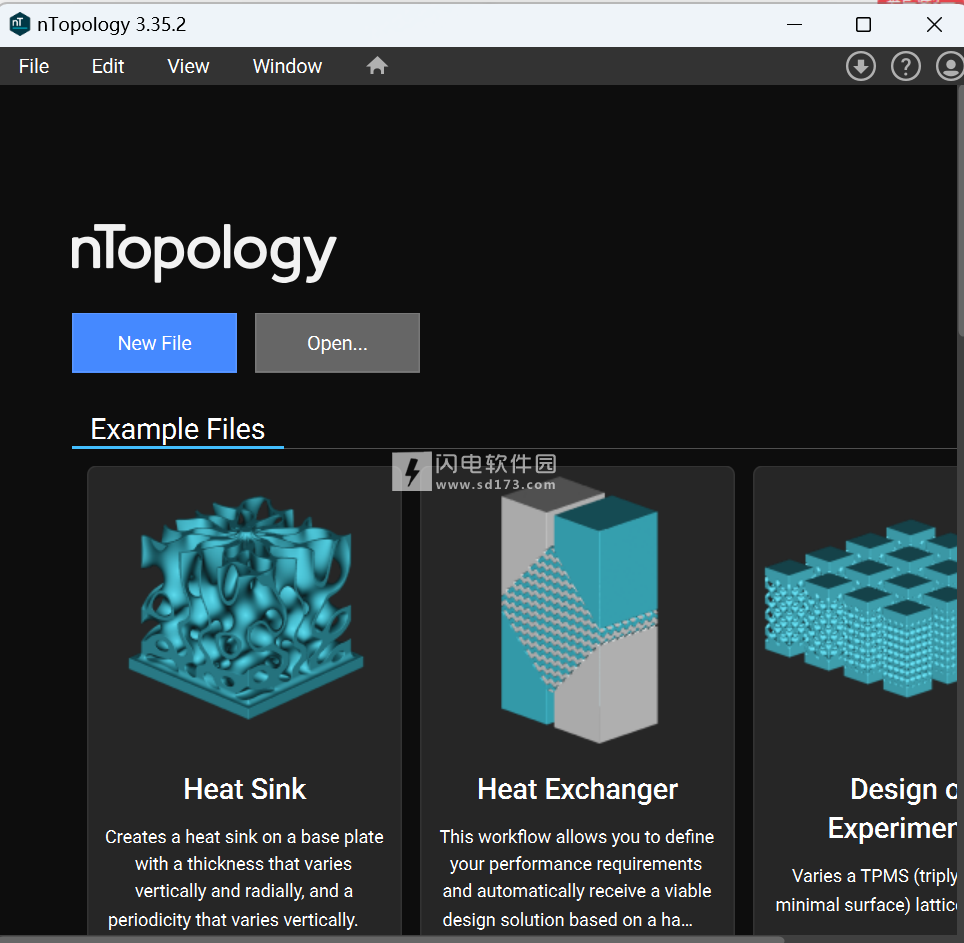Click the Heat Exchanger title text
This screenshot has height=943, width=964.
pos(577,789)
